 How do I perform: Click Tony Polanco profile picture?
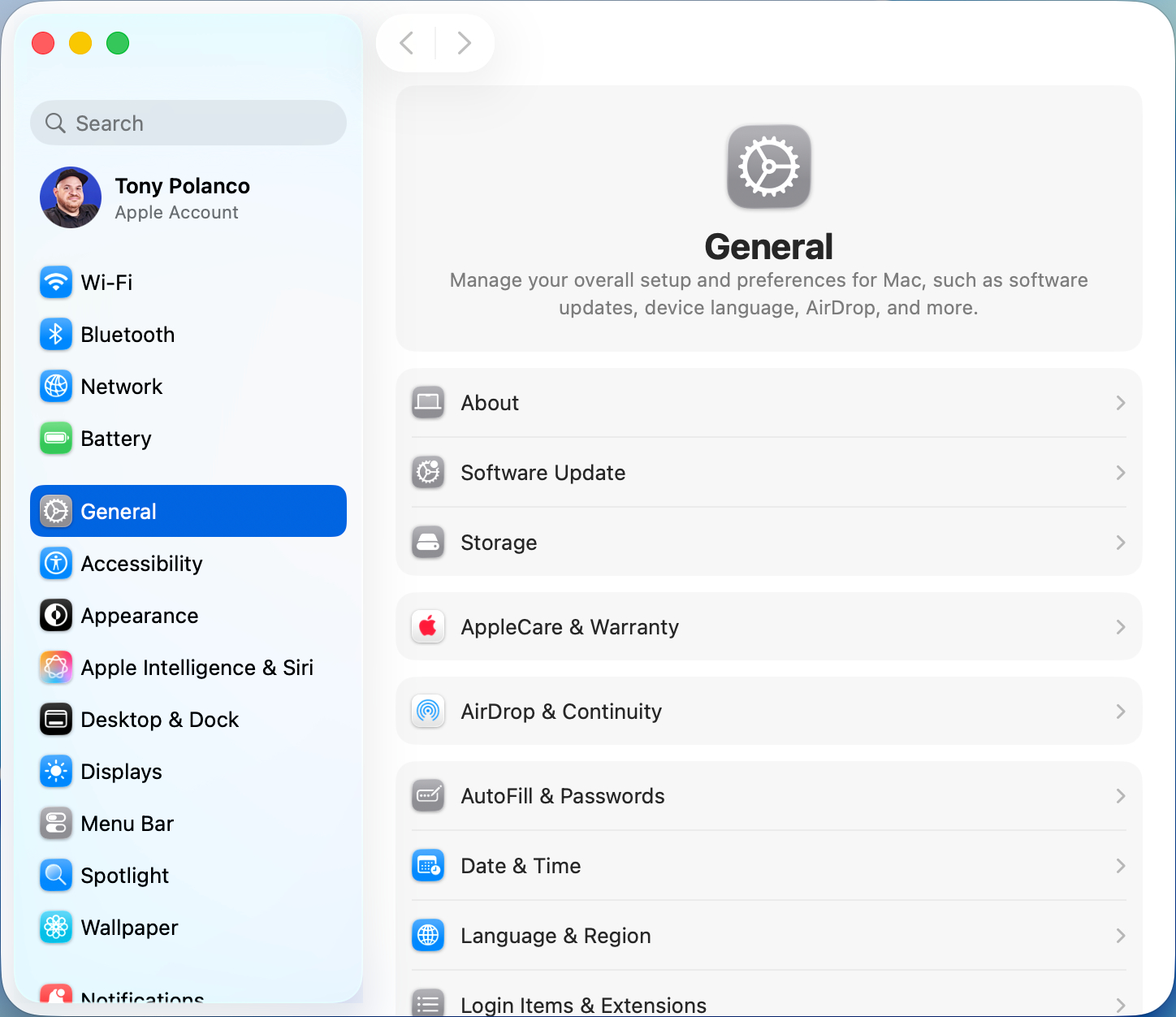tap(71, 197)
